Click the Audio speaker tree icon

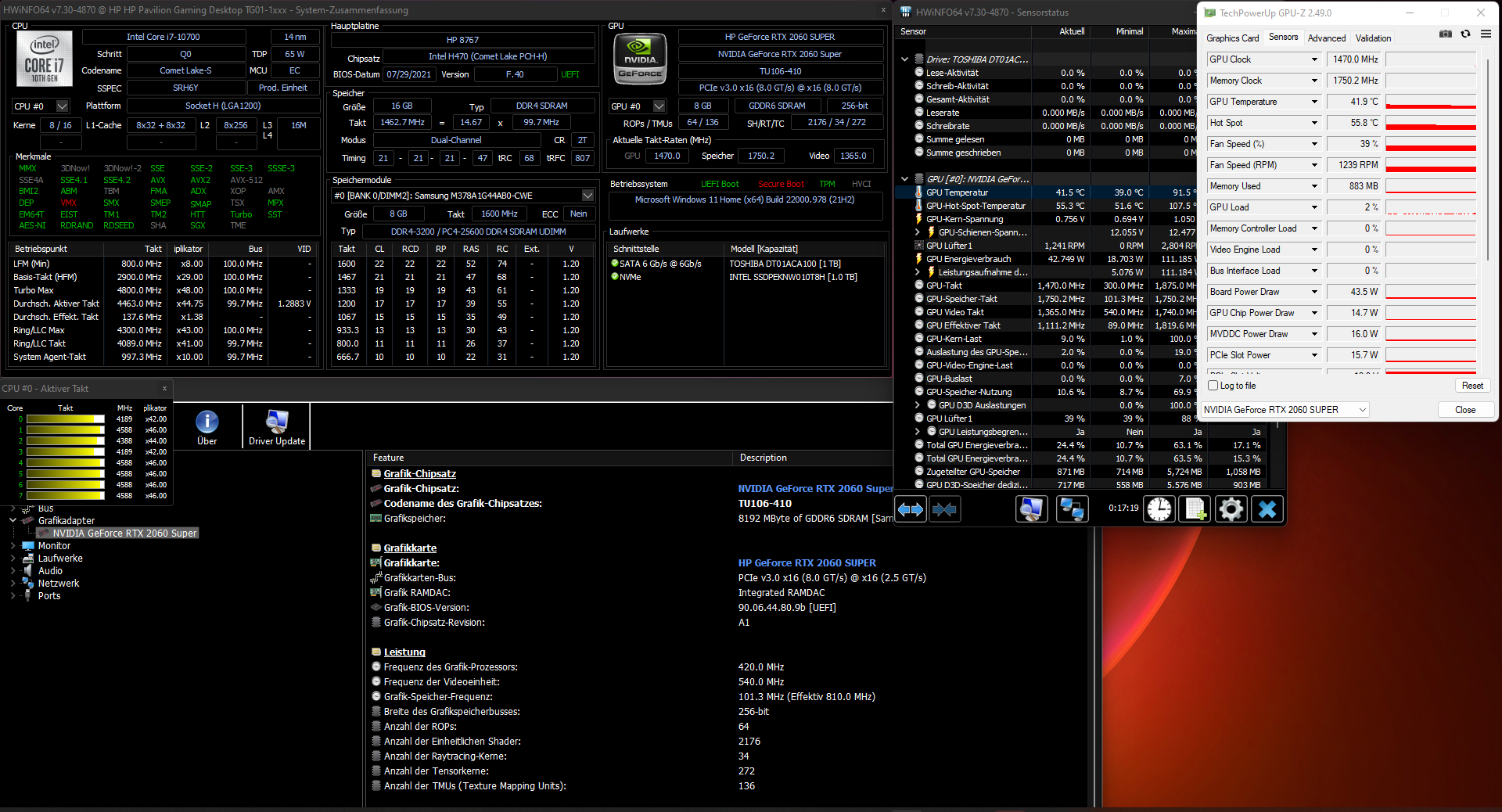pyautogui.click(x=28, y=571)
